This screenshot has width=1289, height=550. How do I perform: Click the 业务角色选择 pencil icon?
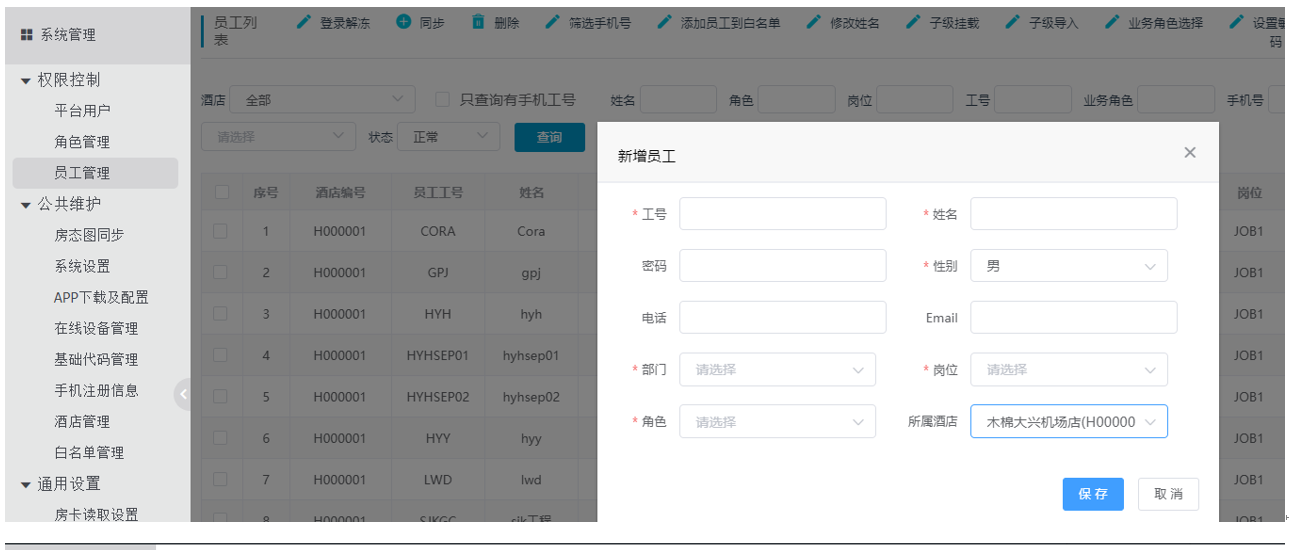coord(1112,22)
